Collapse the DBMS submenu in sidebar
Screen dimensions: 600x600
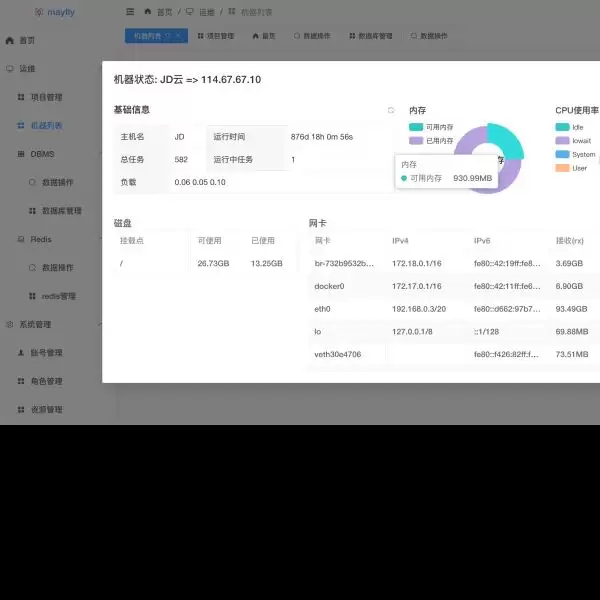coord(52,154)
